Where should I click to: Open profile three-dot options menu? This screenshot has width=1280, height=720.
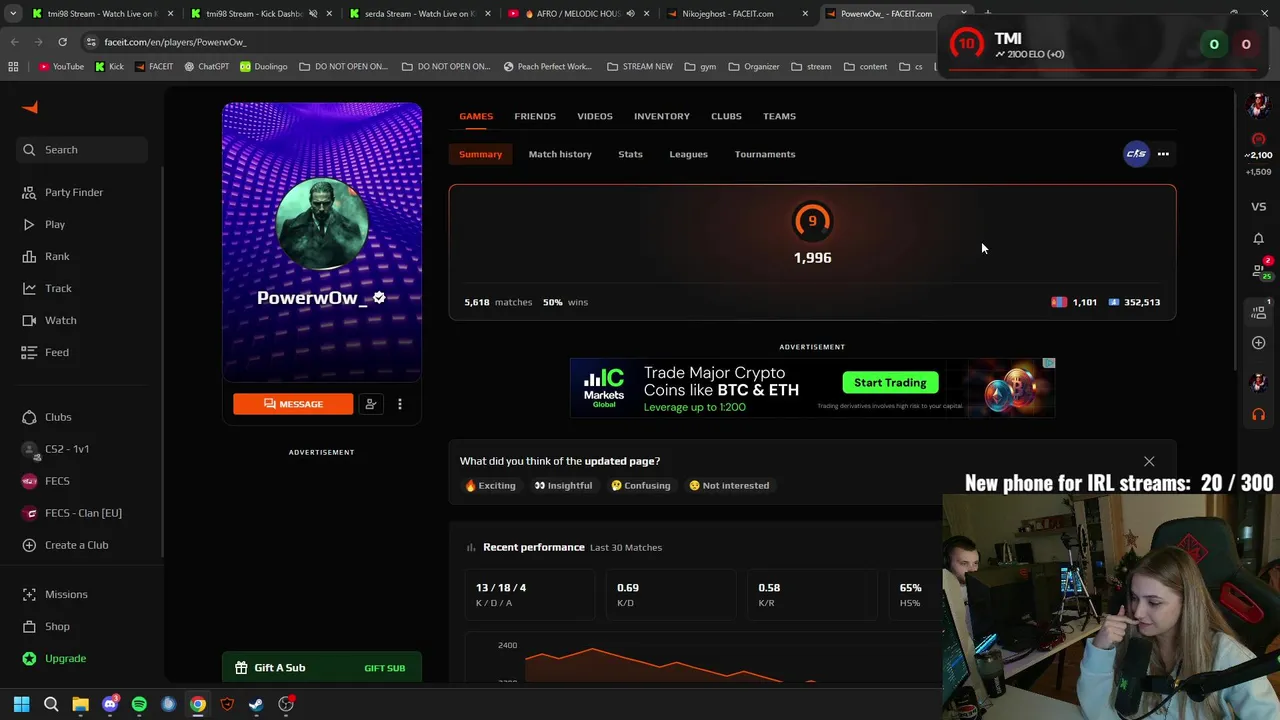tap(400, 404)
